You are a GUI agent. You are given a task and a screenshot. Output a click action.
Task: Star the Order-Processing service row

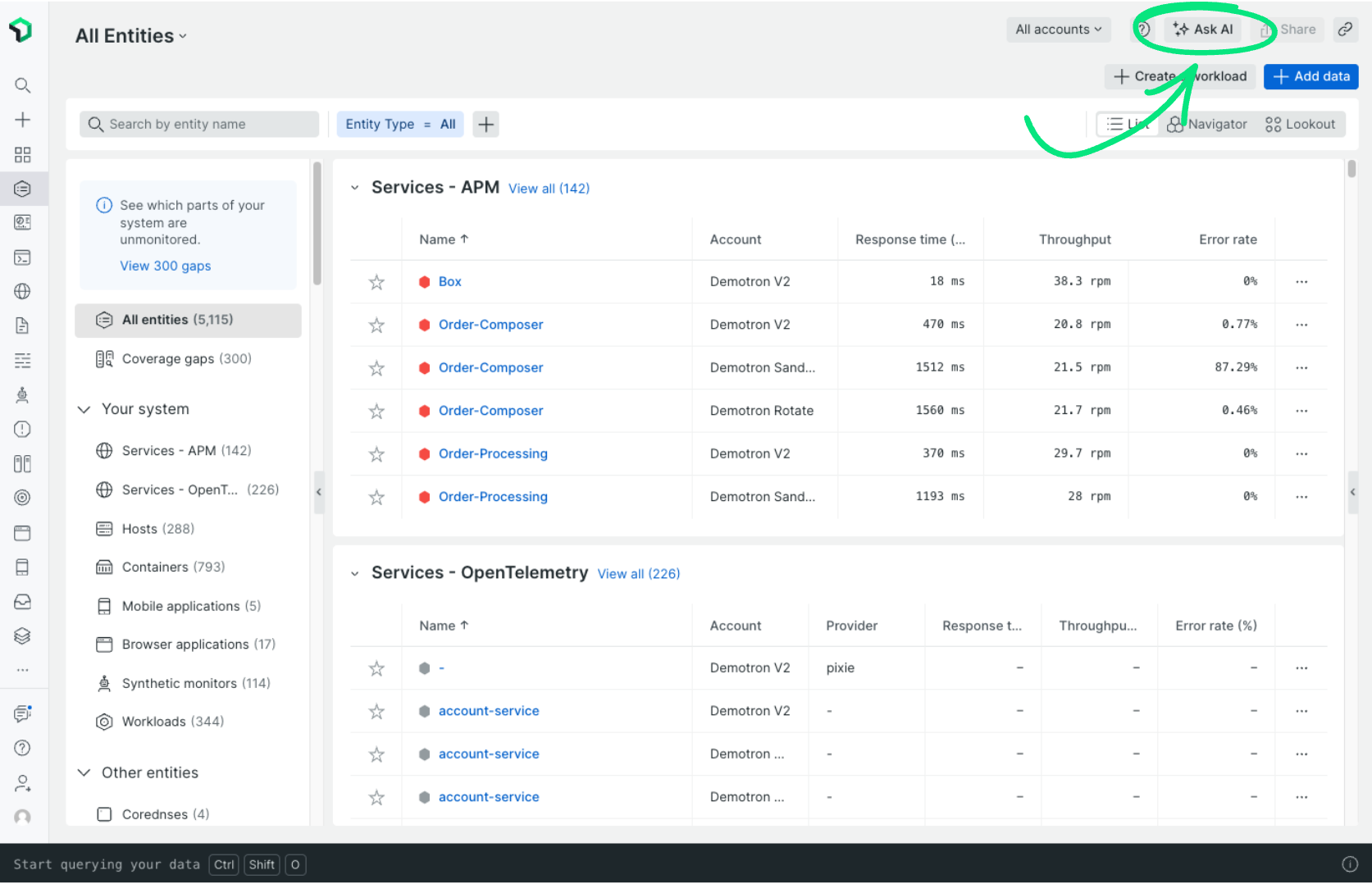tap(376, 453)
